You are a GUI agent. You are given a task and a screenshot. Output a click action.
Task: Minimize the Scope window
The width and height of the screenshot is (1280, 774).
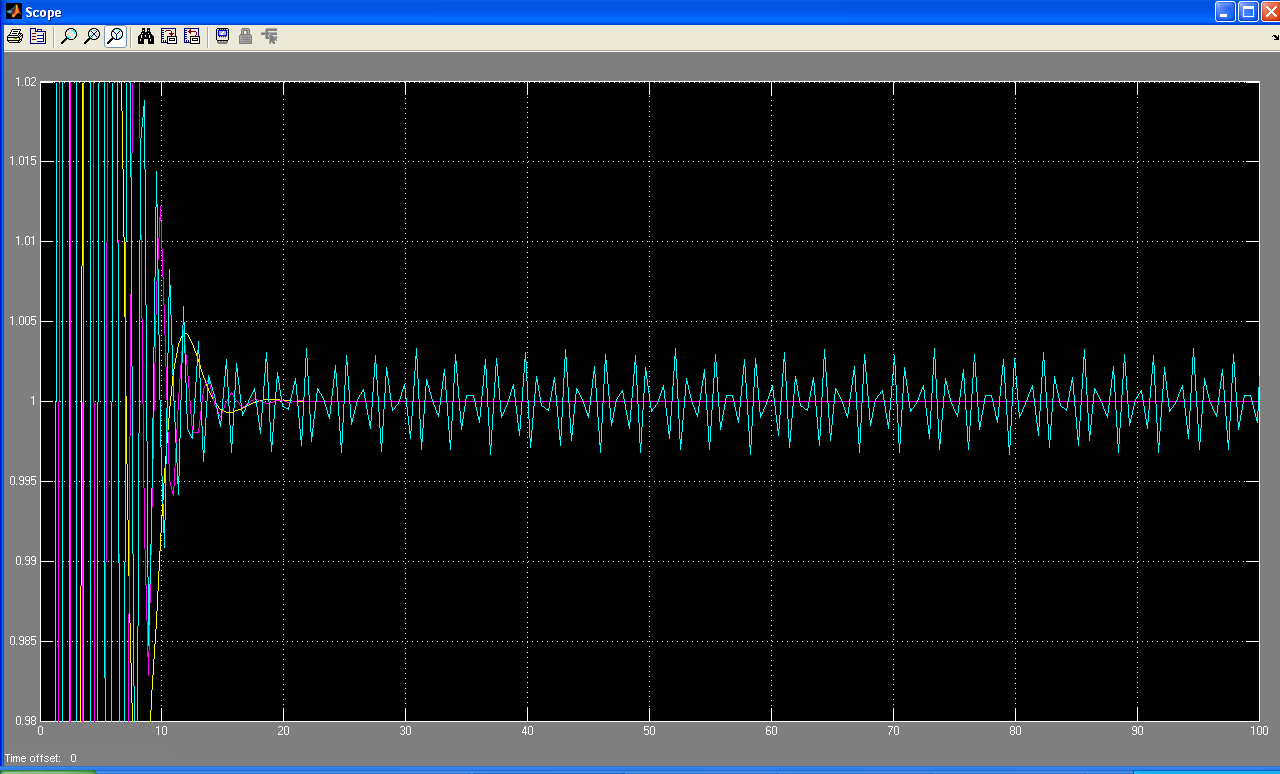point(1225,12)
